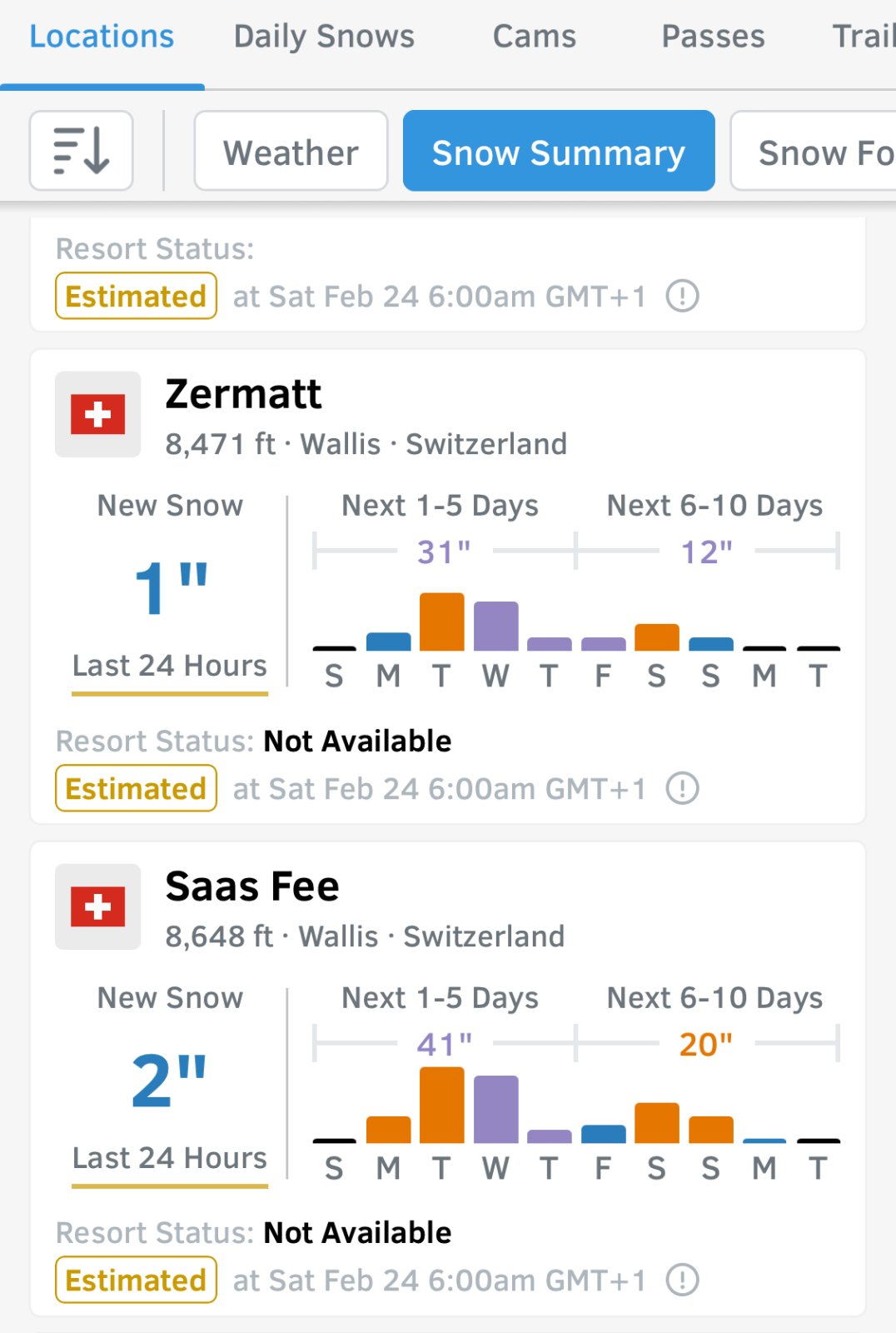Switch to the Cams tab
Screen dimensions: 896x1333
pyautogui.click(x=535, y=37)
